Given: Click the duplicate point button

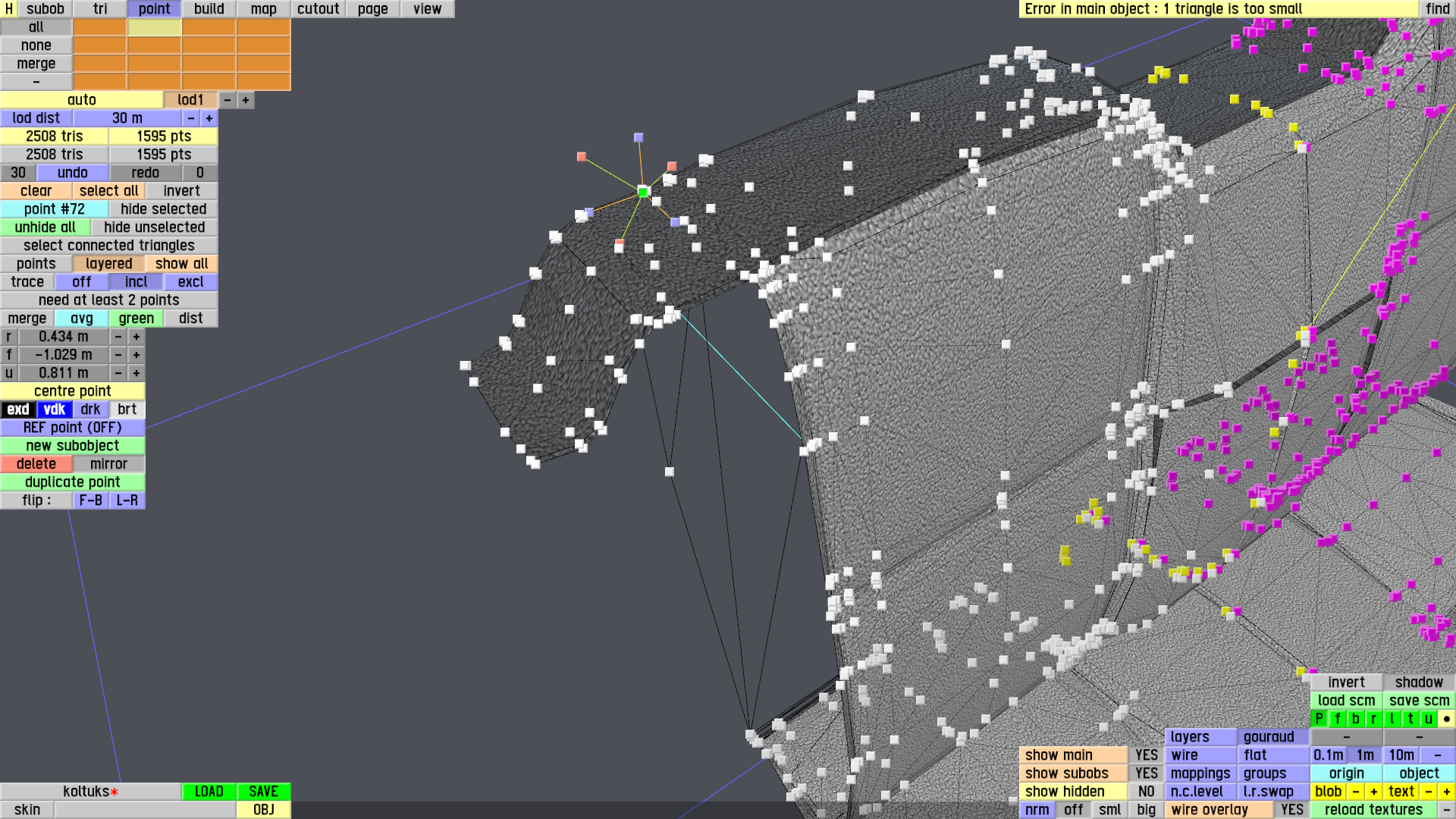Looking at the screenshot, I should coord(72,482).
